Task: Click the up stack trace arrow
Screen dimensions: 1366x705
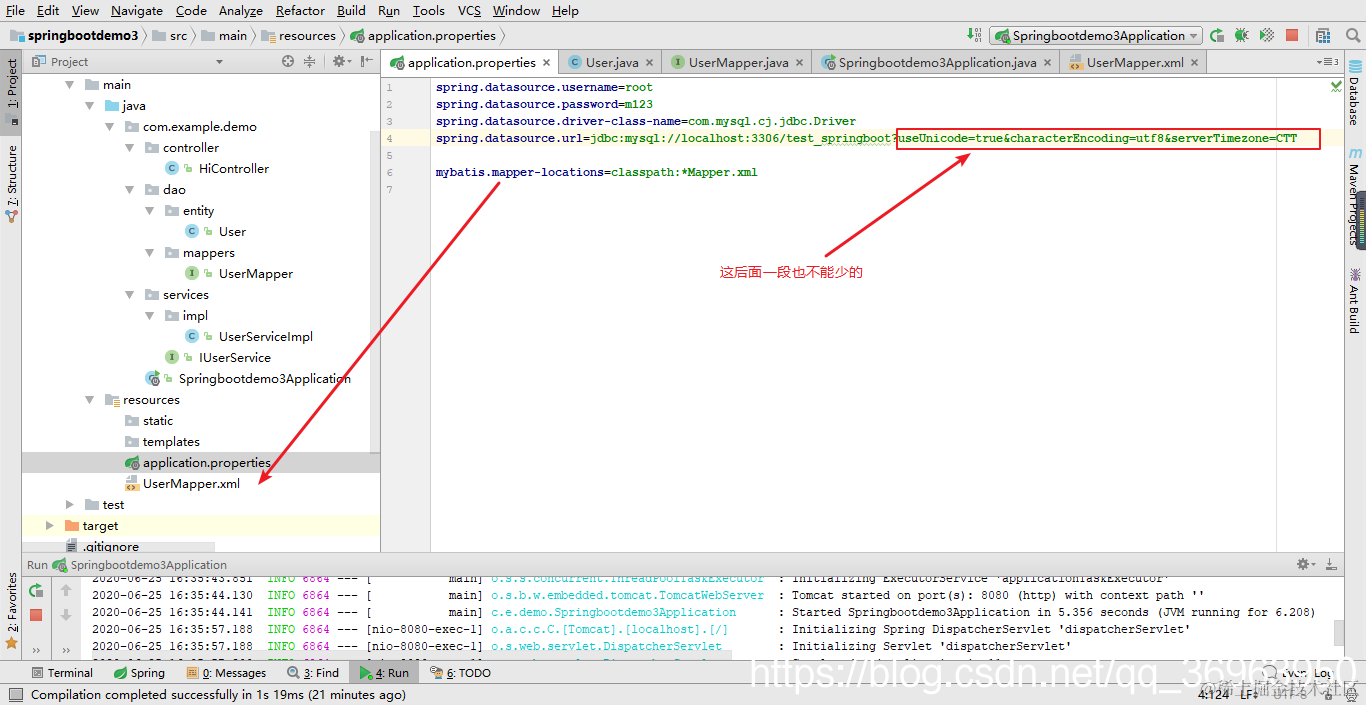Action: point(66,590)
